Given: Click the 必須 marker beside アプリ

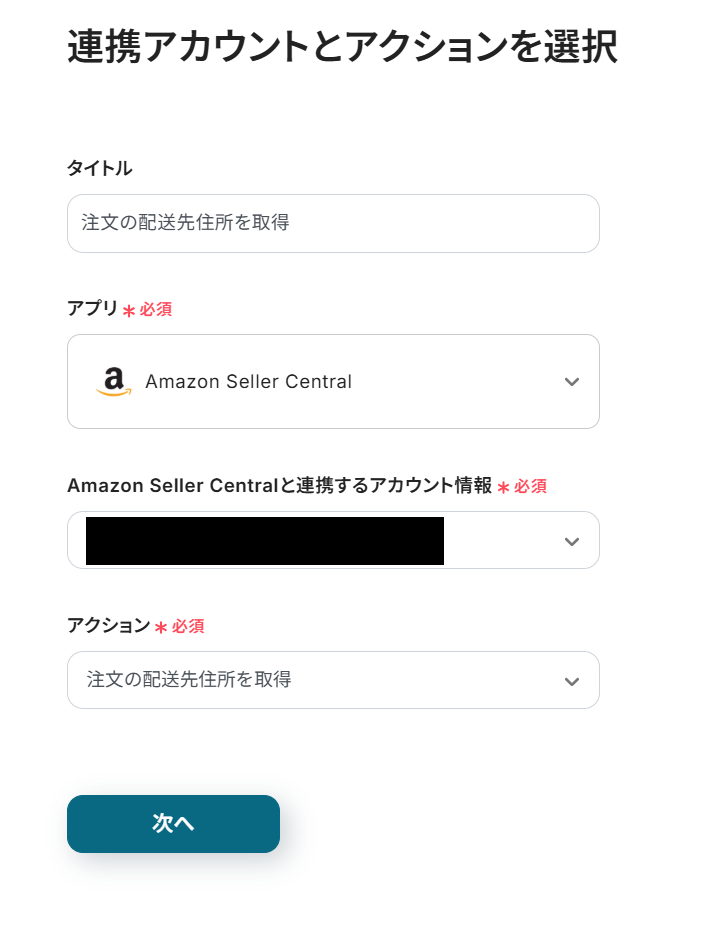Looking at the screenshot, I should (156, 310).
